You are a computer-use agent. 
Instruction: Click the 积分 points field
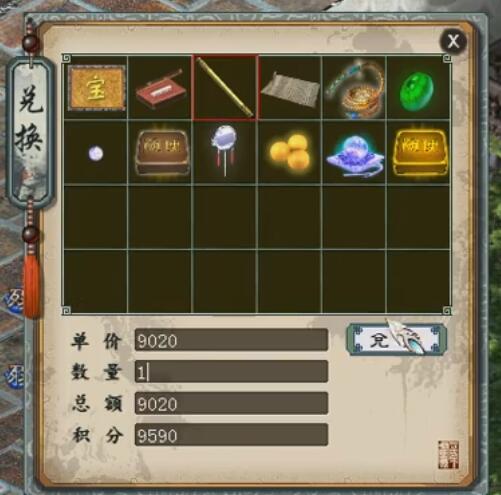[231, 435]
